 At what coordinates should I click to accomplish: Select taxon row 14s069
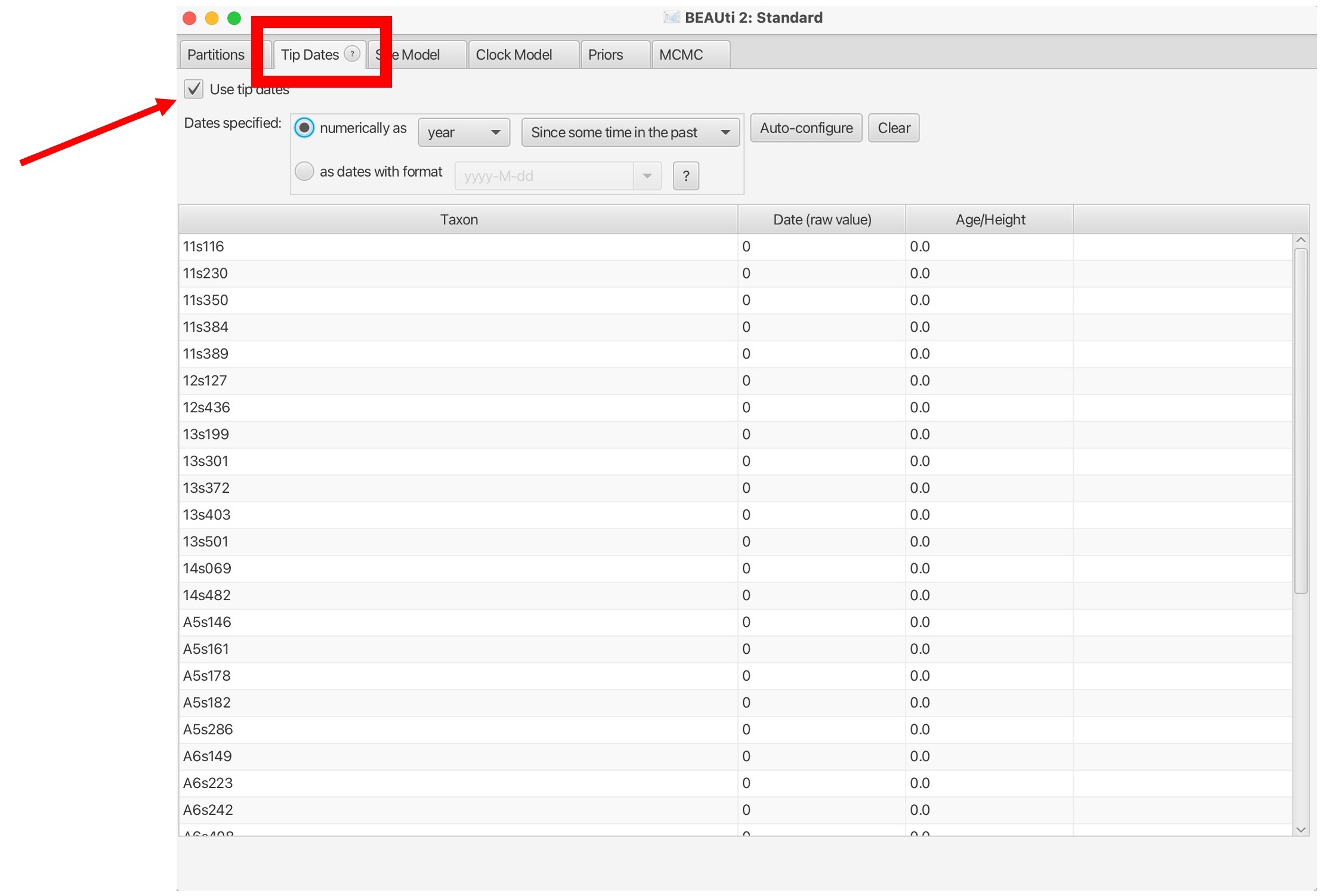[735, 569]
